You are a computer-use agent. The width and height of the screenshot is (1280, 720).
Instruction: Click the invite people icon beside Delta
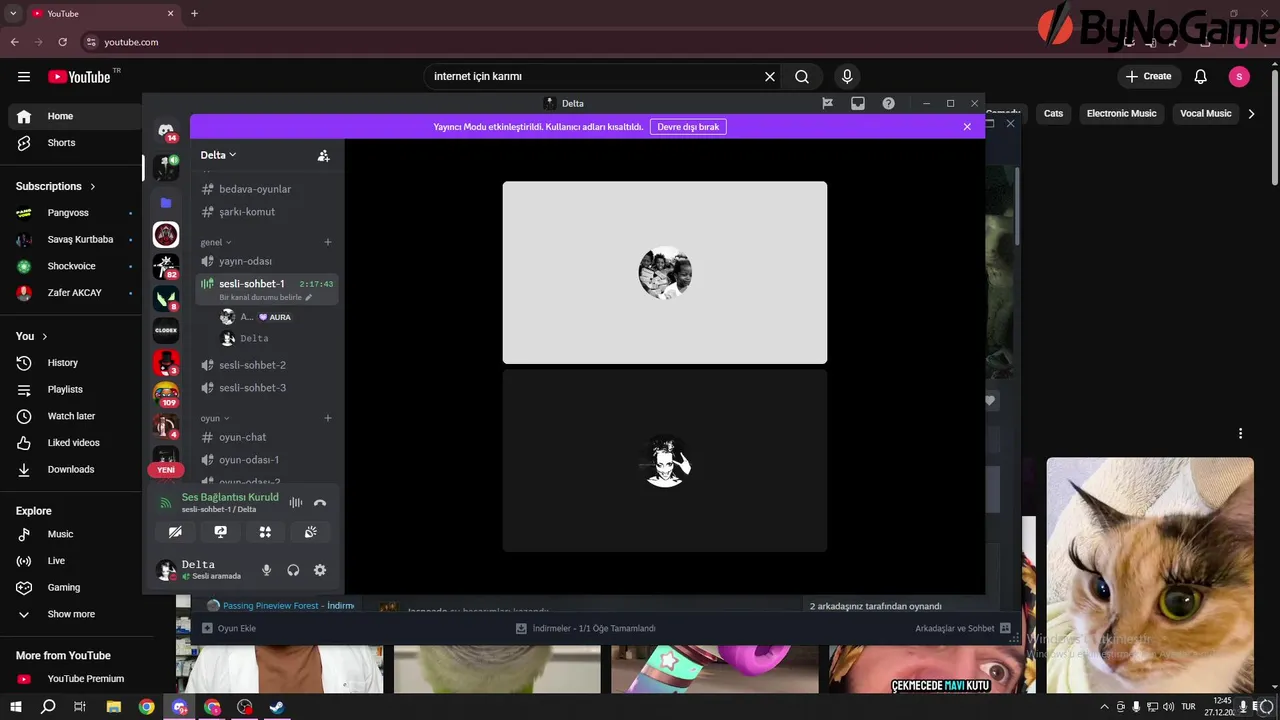coord(323,155)
